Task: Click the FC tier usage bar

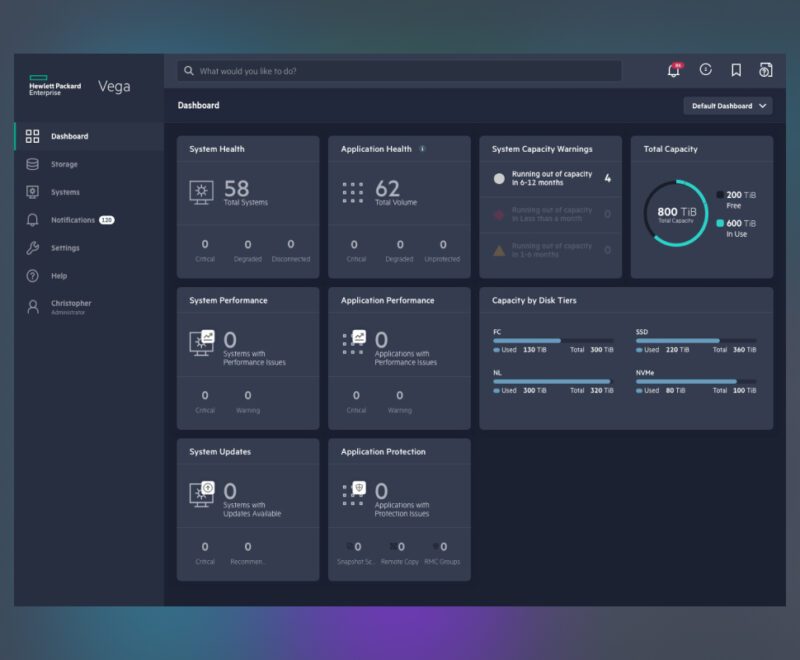Action: pyautogui.click(x=553, y=341)
